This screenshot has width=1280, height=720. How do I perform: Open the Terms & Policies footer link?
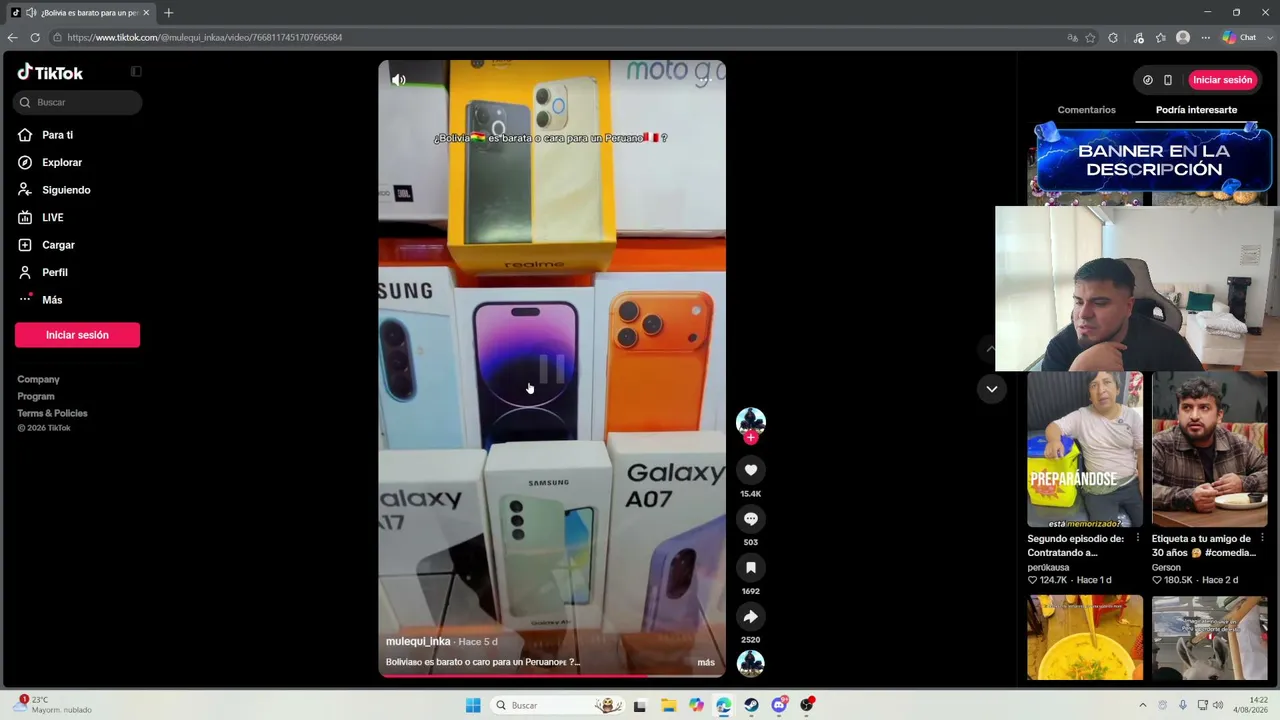click(52, 414)
